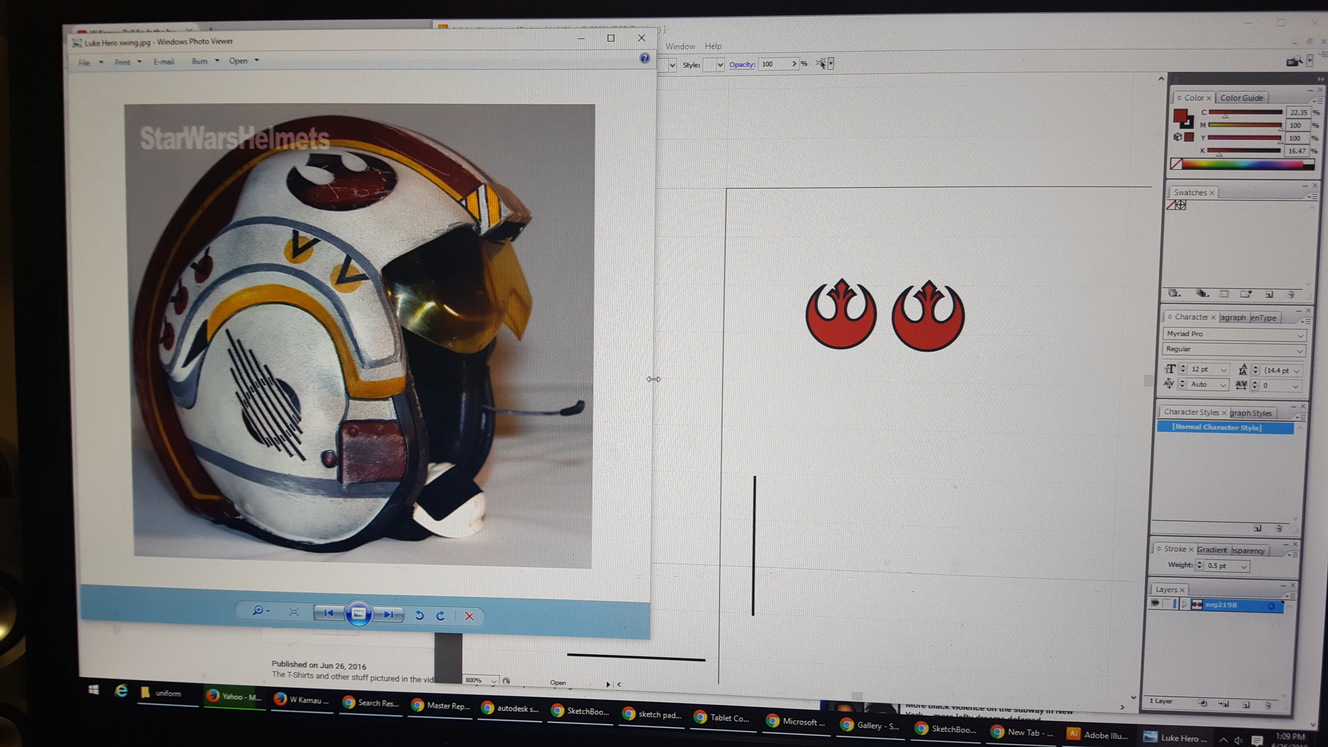Click the New Swatch icon
Image resolution: width=1328 pixels, height=747 pixels.
1269,295
